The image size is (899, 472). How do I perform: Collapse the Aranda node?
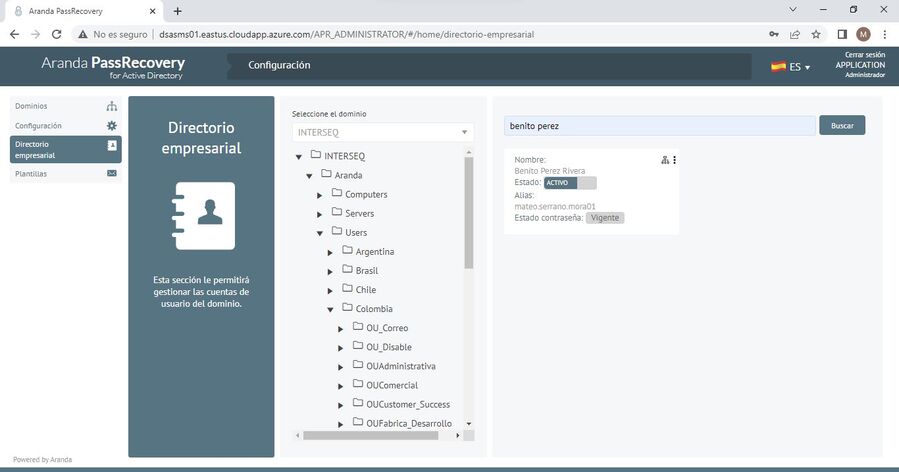point(309,175)
